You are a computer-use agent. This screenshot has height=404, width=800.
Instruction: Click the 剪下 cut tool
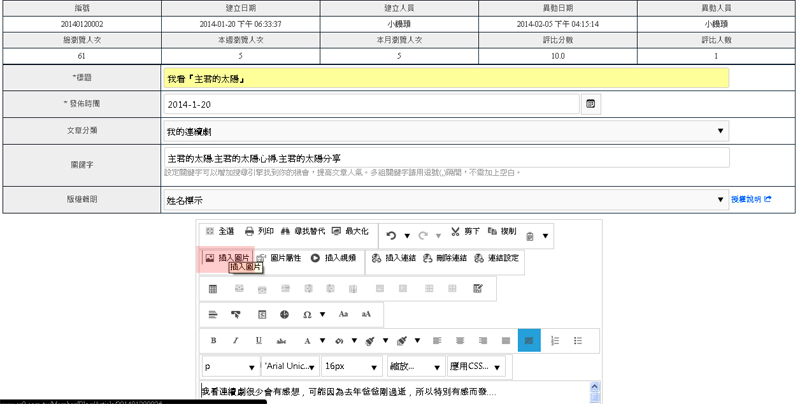[465, 232]
